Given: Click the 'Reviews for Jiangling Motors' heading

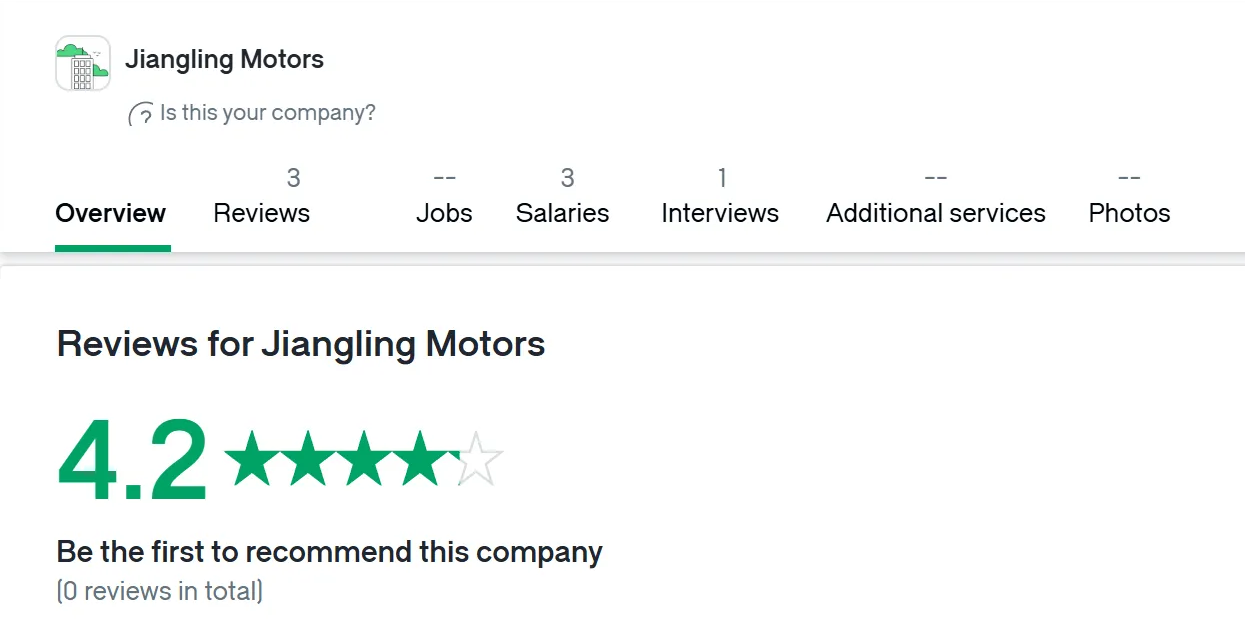Looking at the screenshot, I should click(x=301, y=344).
